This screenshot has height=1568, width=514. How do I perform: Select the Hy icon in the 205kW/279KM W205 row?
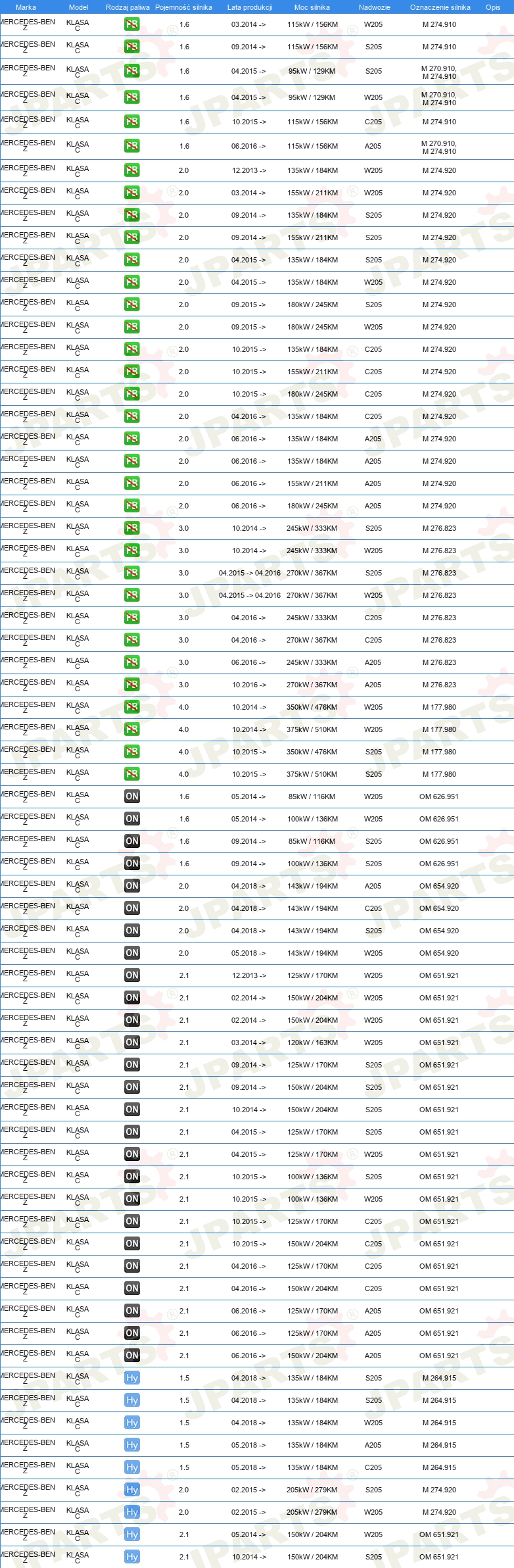pyautogui.click(x=132, y=1512)
